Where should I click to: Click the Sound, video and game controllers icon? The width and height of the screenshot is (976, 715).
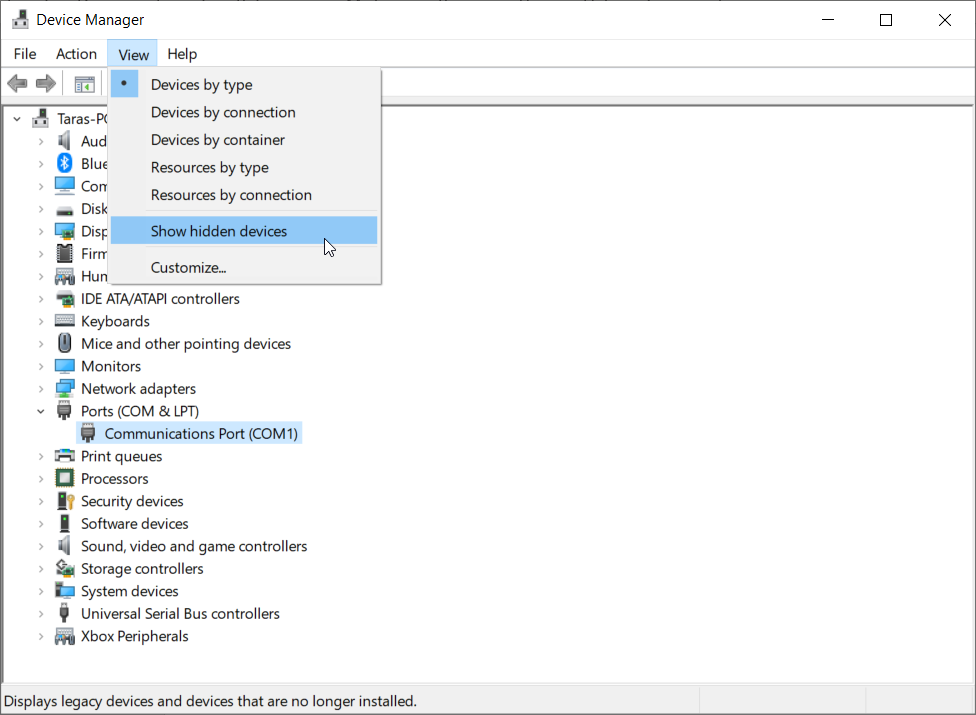65,545
